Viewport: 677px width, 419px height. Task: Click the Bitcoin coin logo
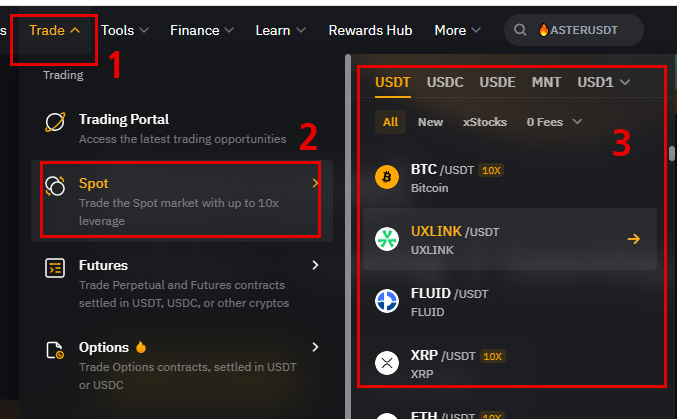click(387, 177)
